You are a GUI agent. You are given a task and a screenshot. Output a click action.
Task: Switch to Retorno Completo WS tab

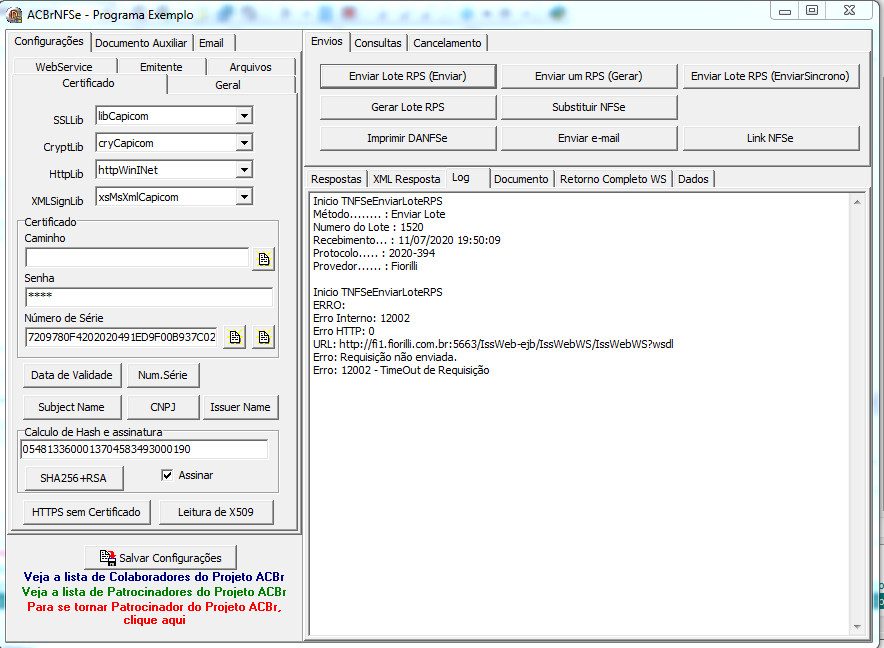pyautogui.click(x=613, y=179)
